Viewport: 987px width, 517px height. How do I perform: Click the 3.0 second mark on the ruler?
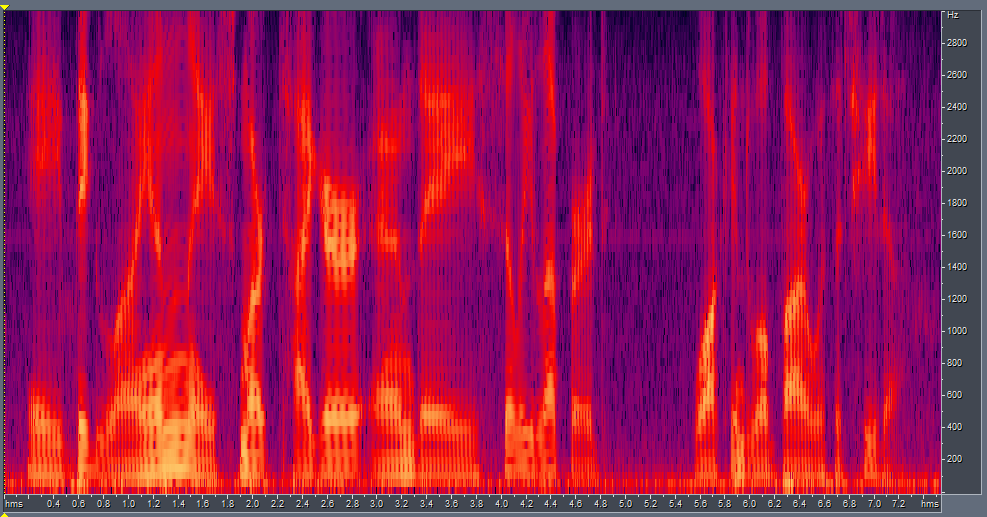[376, 504]
